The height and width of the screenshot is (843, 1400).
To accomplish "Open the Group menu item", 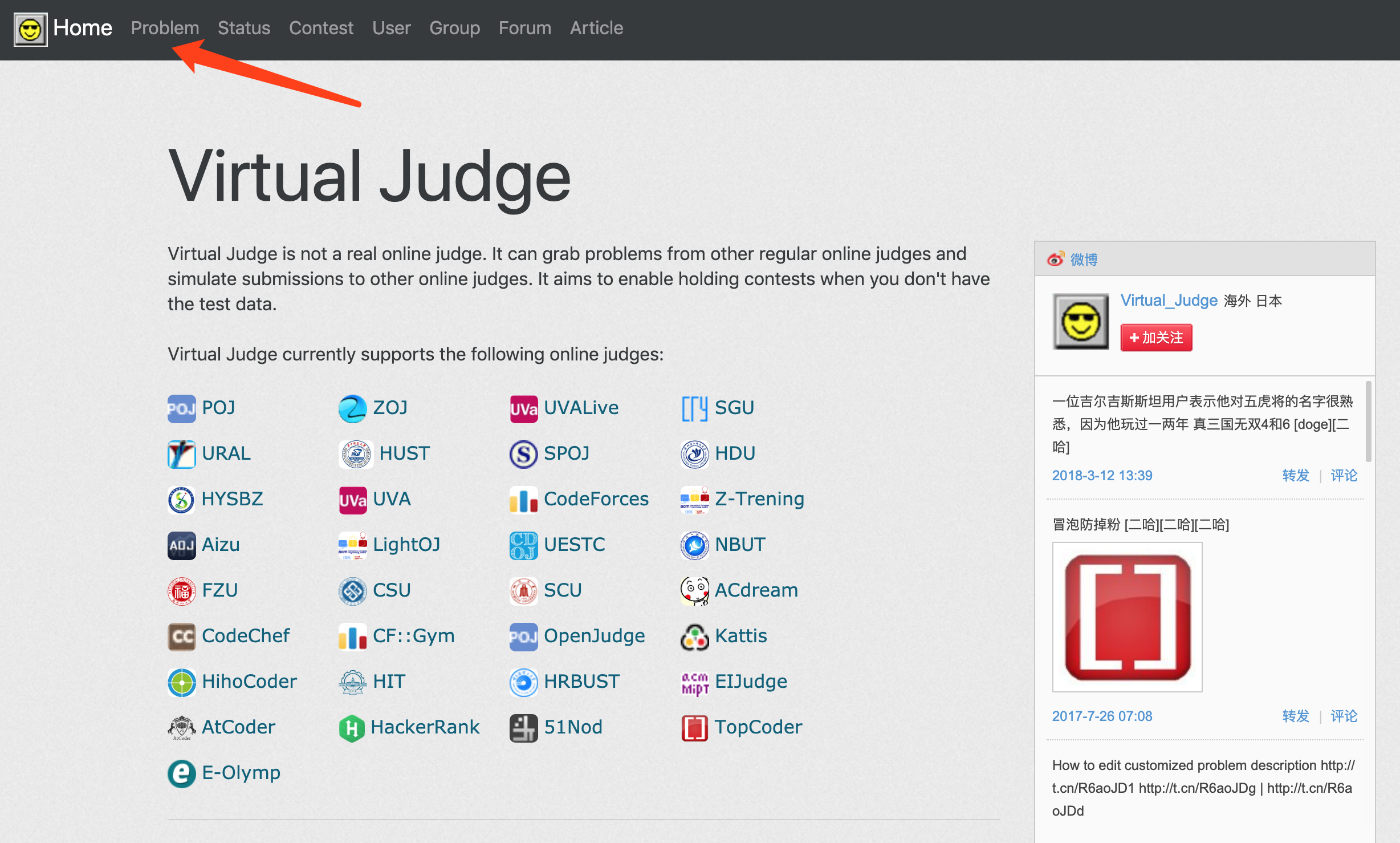I will tap(454, 28).
